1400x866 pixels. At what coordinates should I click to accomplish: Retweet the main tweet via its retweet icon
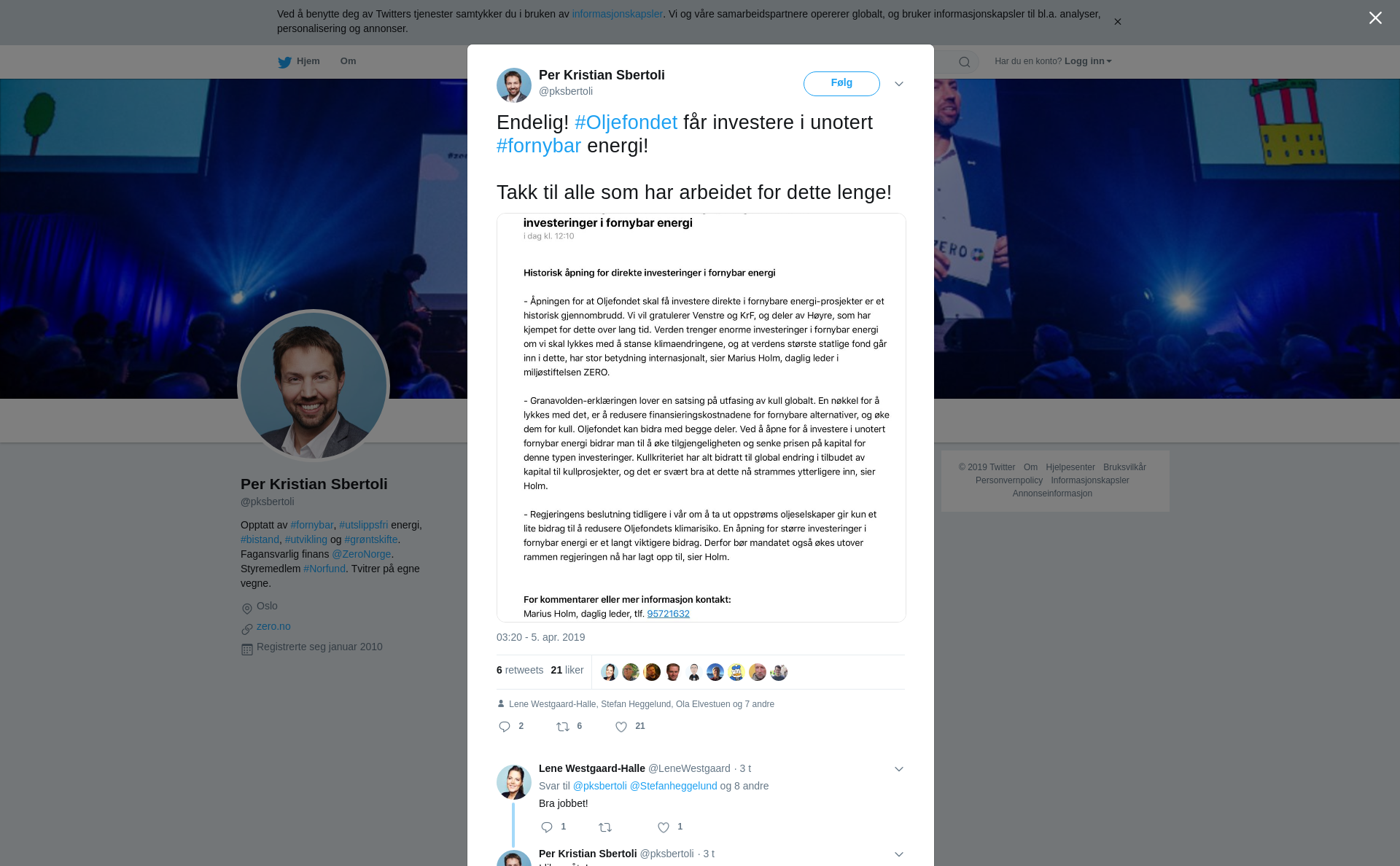(563, 727)
